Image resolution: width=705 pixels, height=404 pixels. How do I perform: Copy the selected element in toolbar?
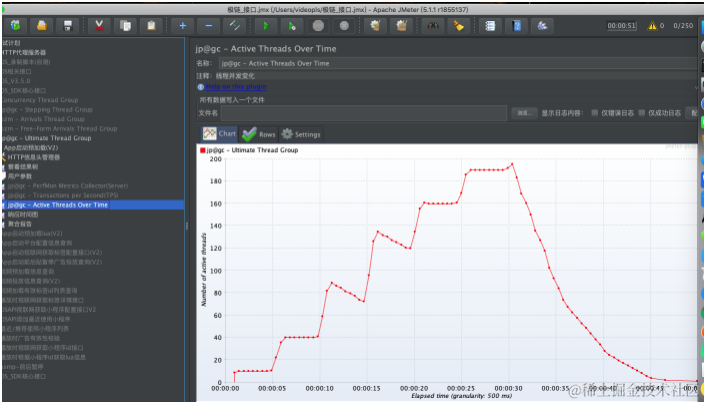click(125, 26)
